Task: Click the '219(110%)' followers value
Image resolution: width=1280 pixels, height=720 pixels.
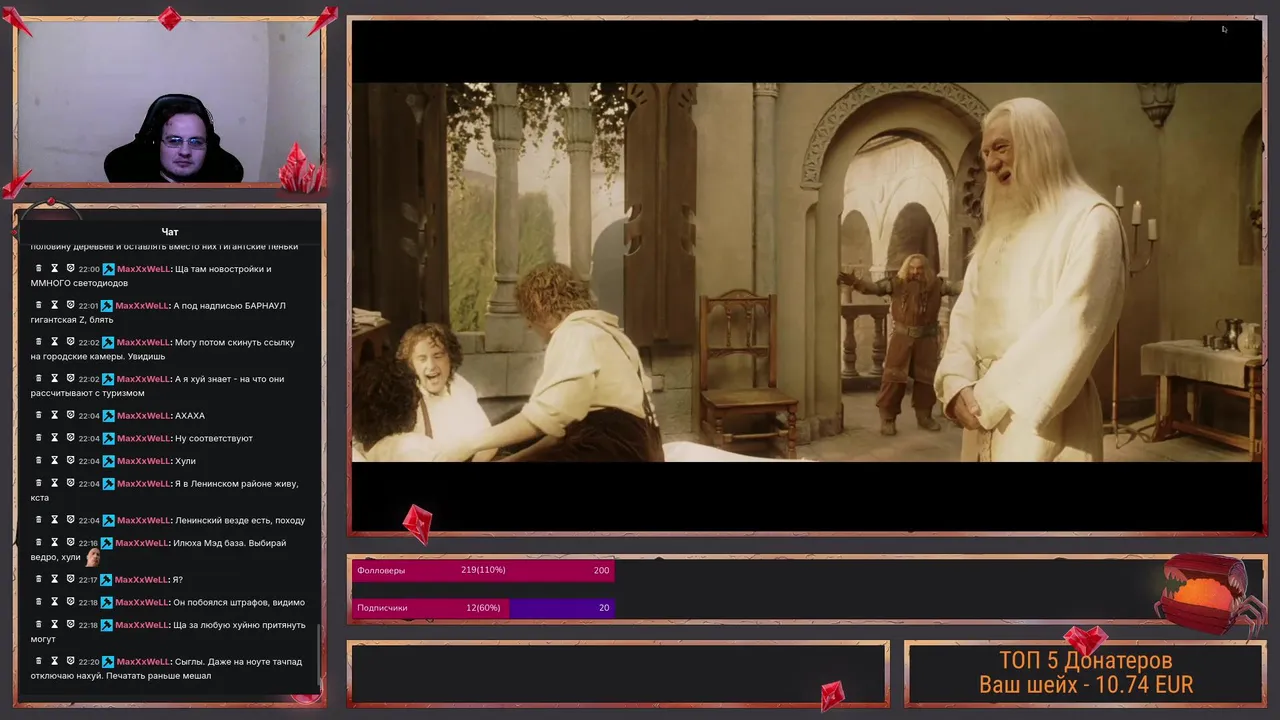Action: [483, 570]
